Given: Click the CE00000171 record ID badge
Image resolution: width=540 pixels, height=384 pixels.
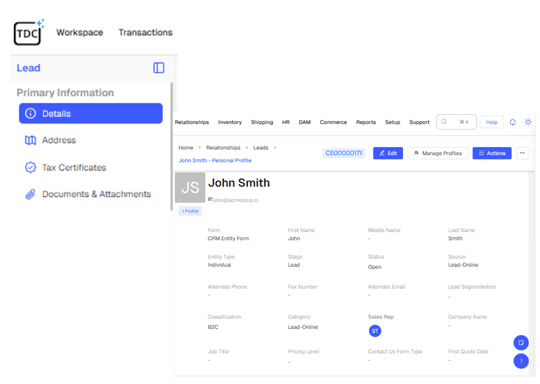Looking at the screenshot, I should [x=344, y=153].
